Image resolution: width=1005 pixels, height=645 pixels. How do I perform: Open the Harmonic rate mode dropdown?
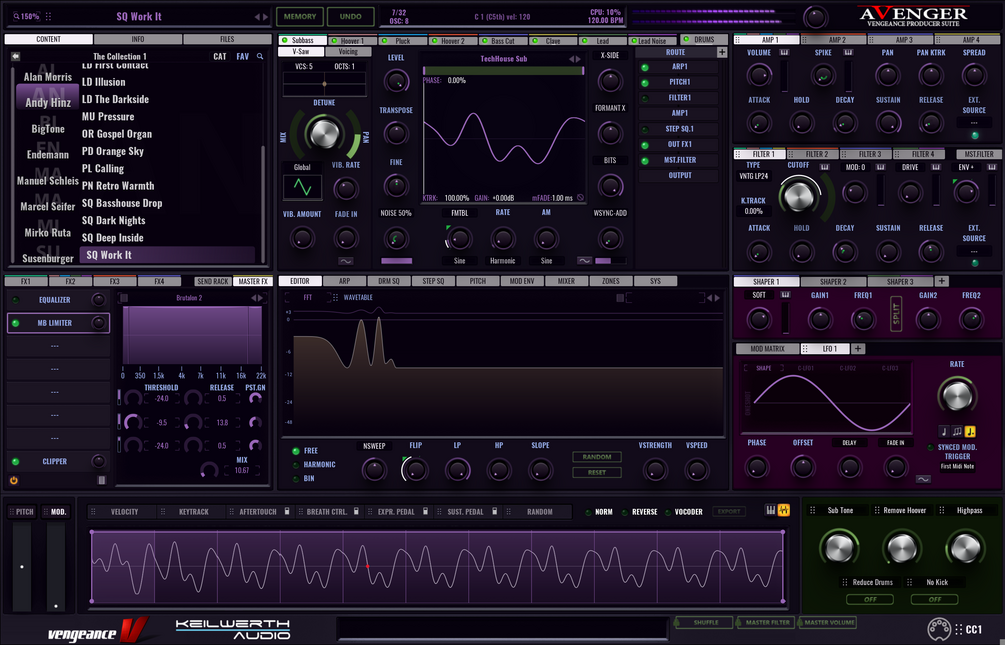(x=502, y=261)
